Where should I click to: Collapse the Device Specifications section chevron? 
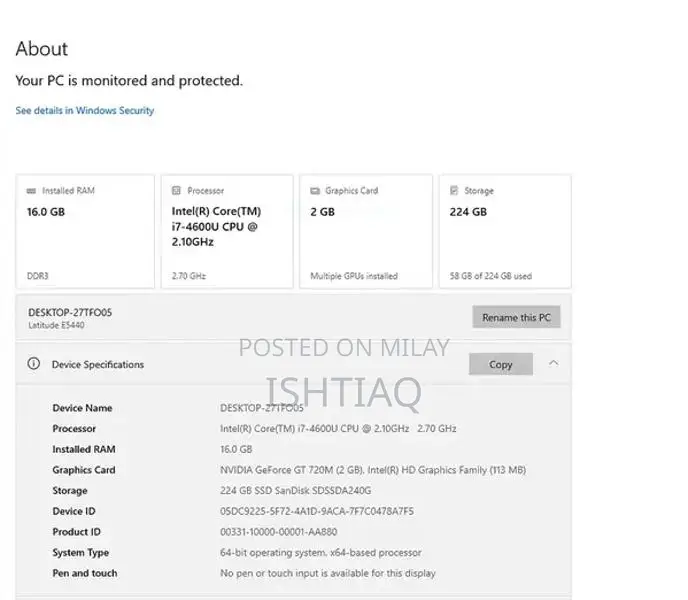click(x=554, y=363)
